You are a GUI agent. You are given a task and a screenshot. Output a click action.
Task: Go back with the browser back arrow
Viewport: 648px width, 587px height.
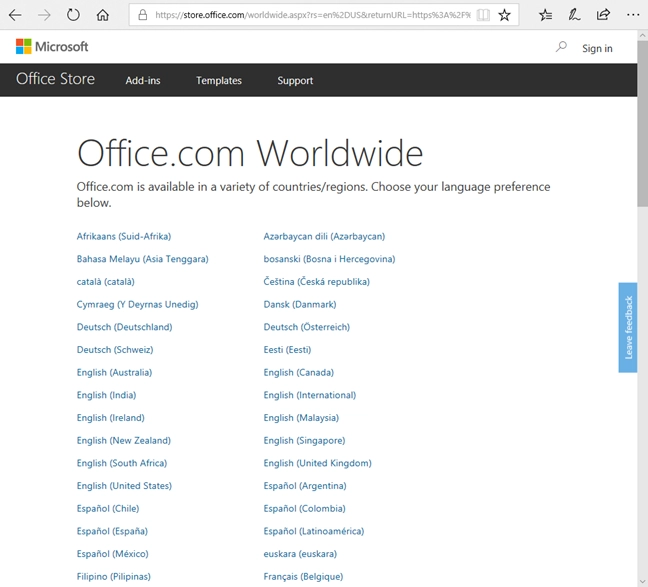click(15, 15)
